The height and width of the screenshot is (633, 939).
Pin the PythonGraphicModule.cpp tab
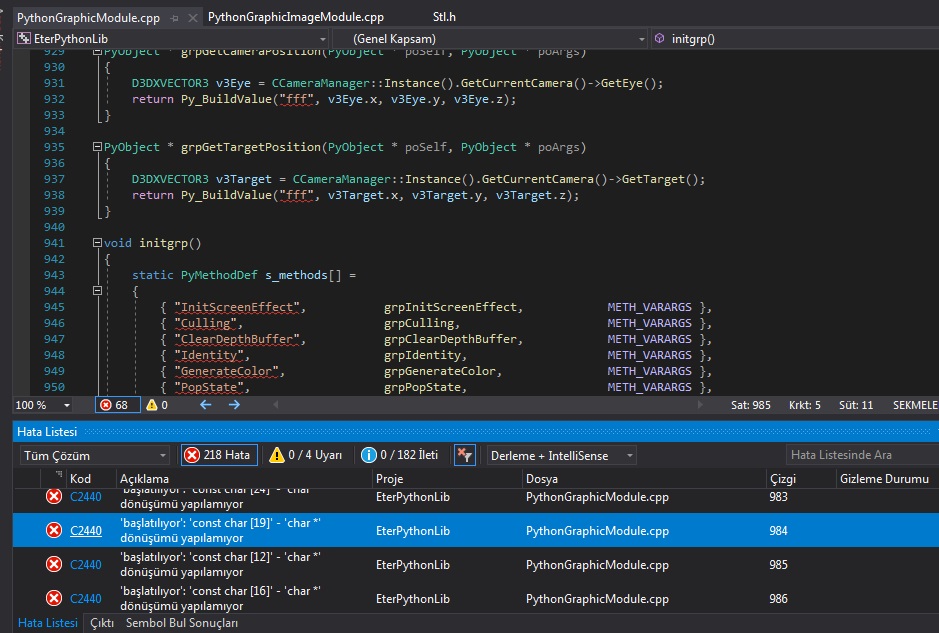click(x=175, y=18)
